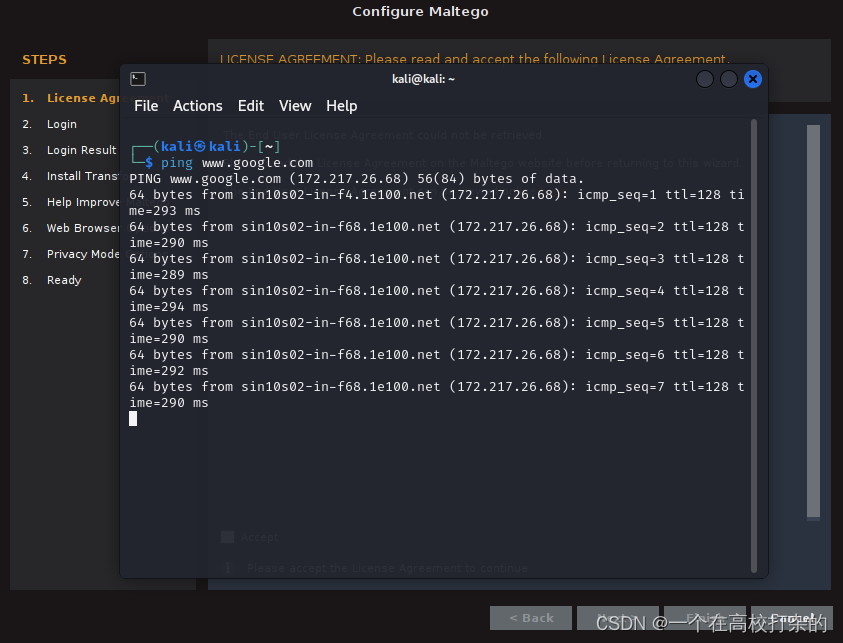Image resolution: width=843 pixels, height=643 pixels.
Task: Minimize the kali terminal window
Action: coord(705,79)
